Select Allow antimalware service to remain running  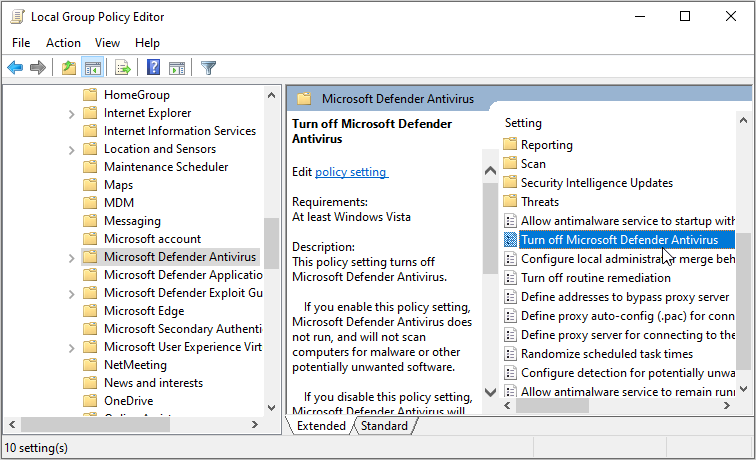[x=627, y=392]
